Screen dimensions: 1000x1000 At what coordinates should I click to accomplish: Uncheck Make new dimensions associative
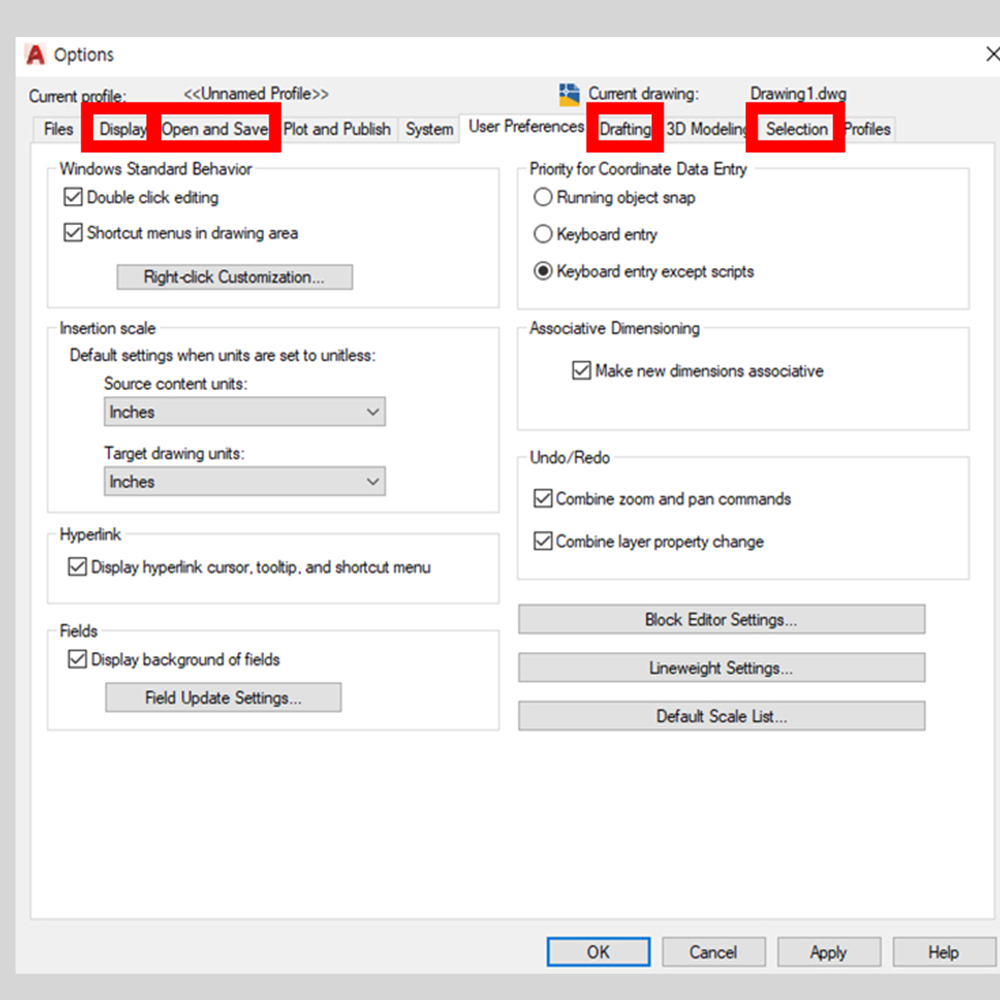[x=581, y=371]
